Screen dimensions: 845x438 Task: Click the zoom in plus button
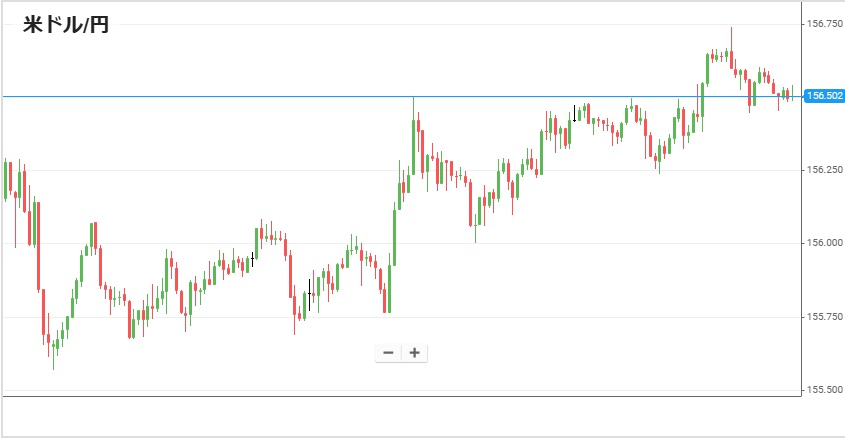(414, 352)
